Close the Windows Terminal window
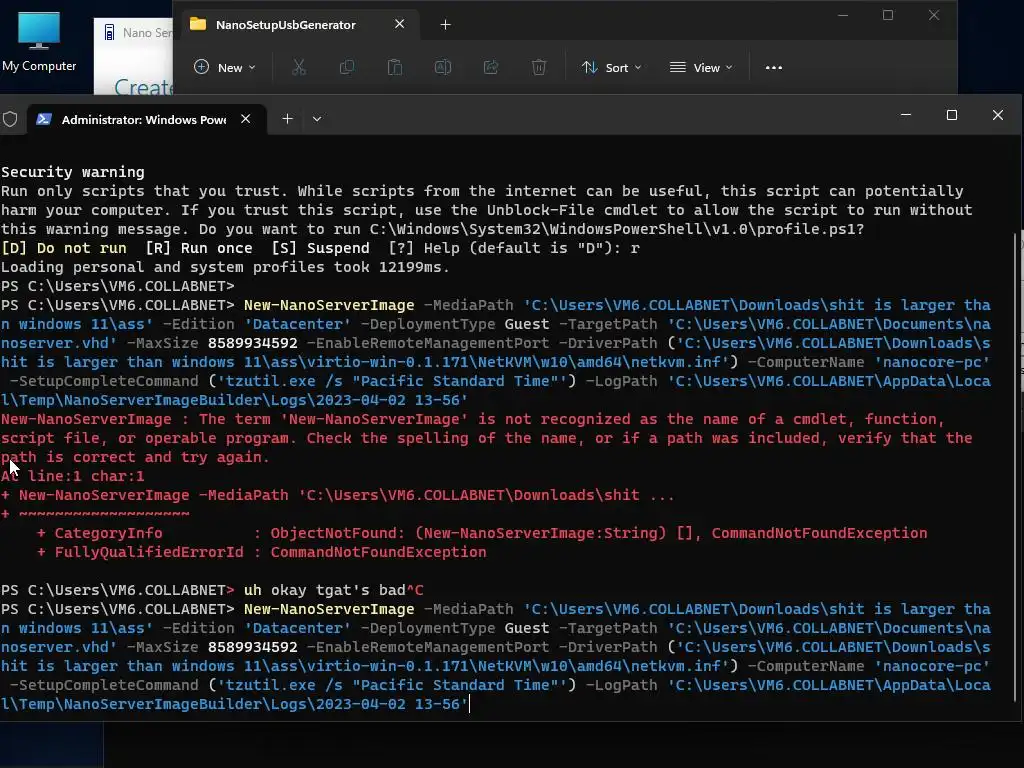 coord(998,115)
